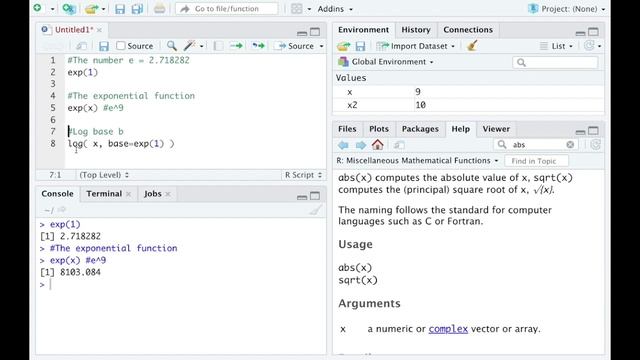Go back in the Help pane
This screenshot has height=360, width=640.
(343, 145)
